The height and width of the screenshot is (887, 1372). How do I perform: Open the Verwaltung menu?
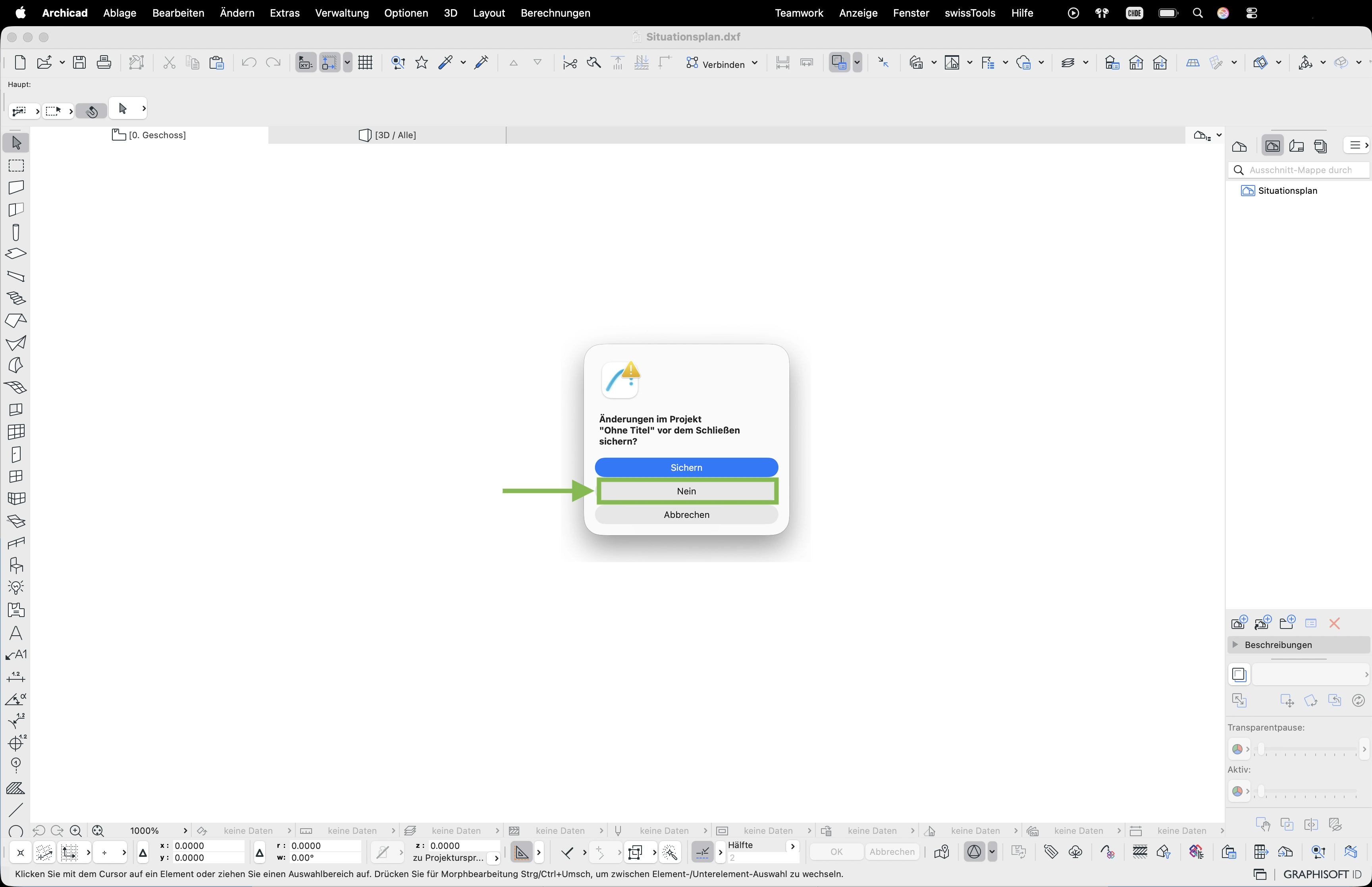coord(341,13)
